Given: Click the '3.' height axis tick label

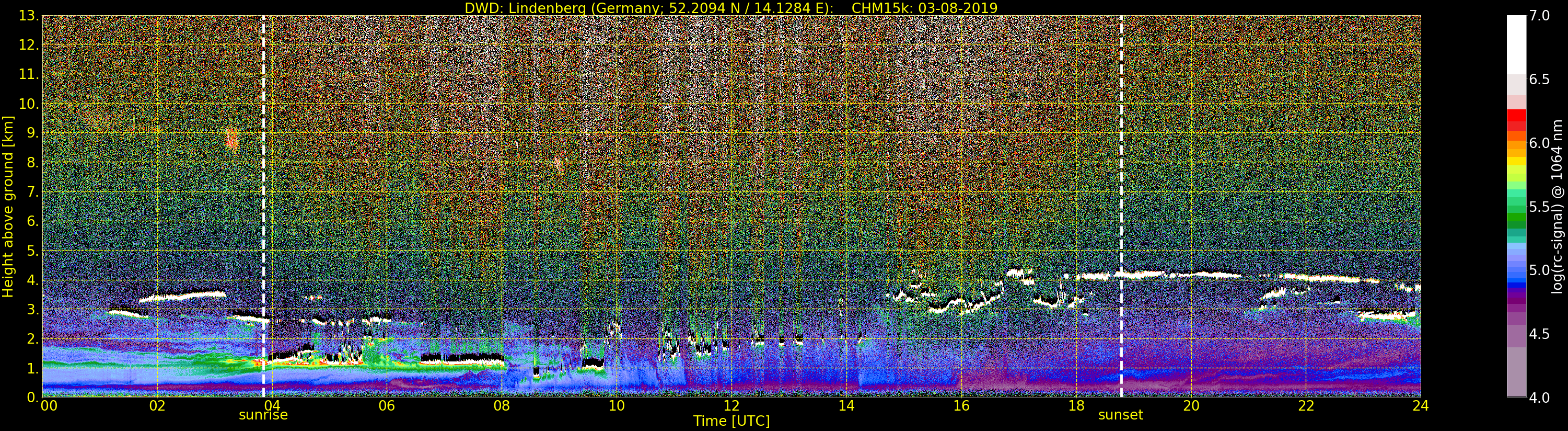Looking at the screenshot, I should coord(33,309).
